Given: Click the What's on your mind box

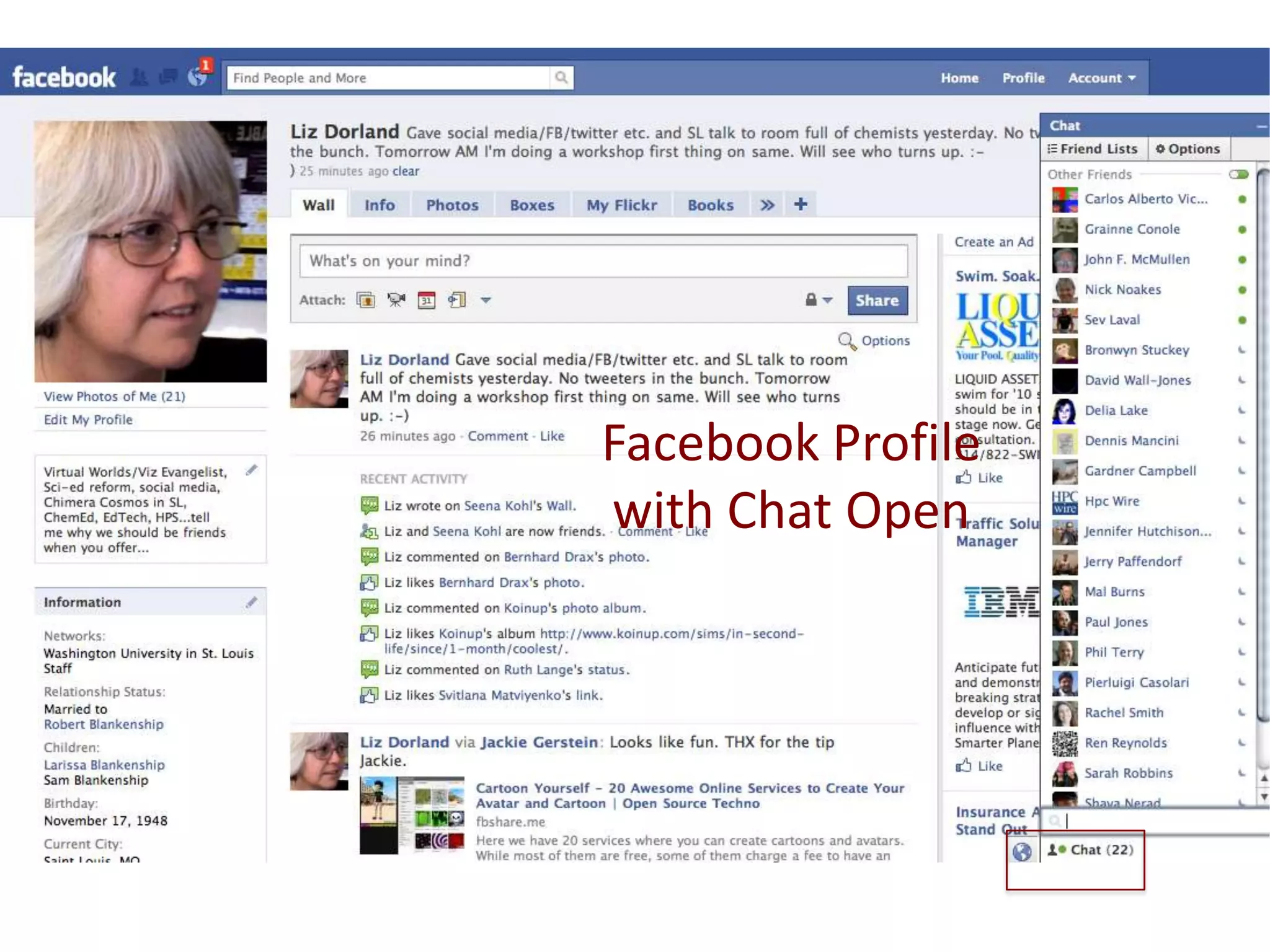Looking at the screenshot, I should pos(603,261).
